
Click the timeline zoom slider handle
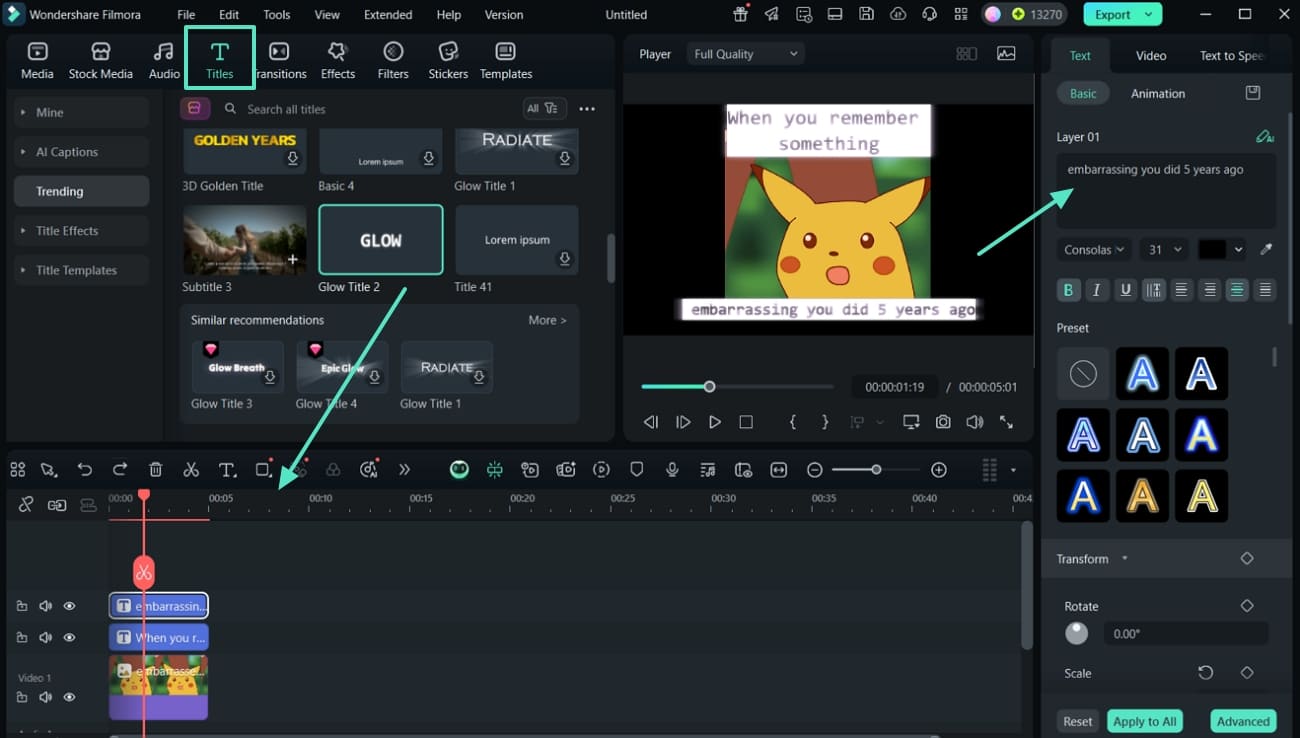click(876, 470)
